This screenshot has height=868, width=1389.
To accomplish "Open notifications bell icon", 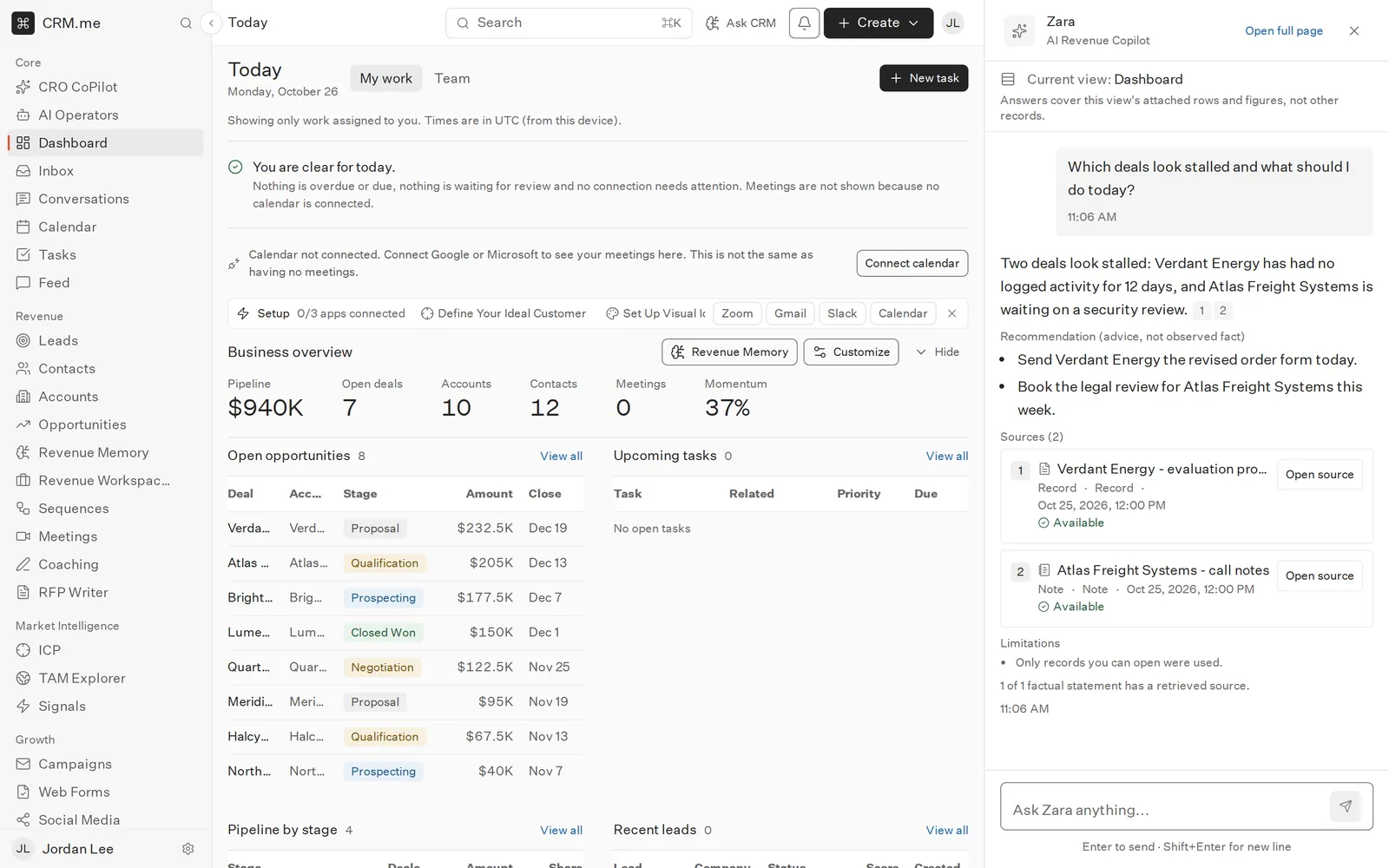I will click(804, 23).
